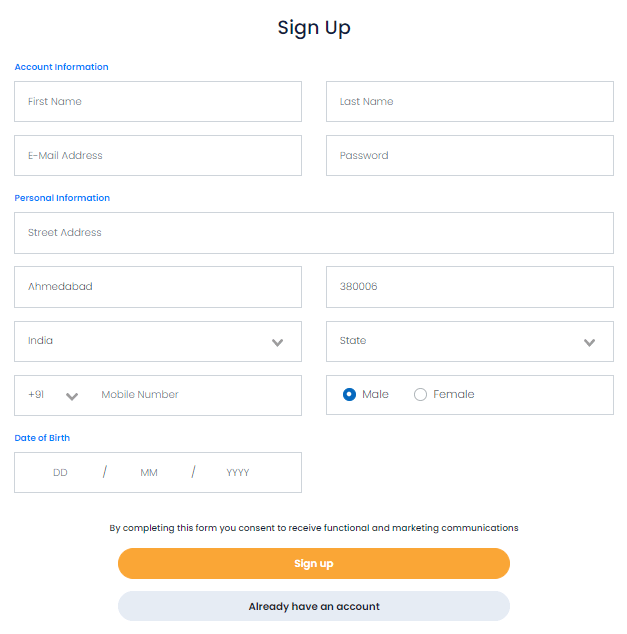
Task: Select the Male radio button
Action: click(349, 395)
